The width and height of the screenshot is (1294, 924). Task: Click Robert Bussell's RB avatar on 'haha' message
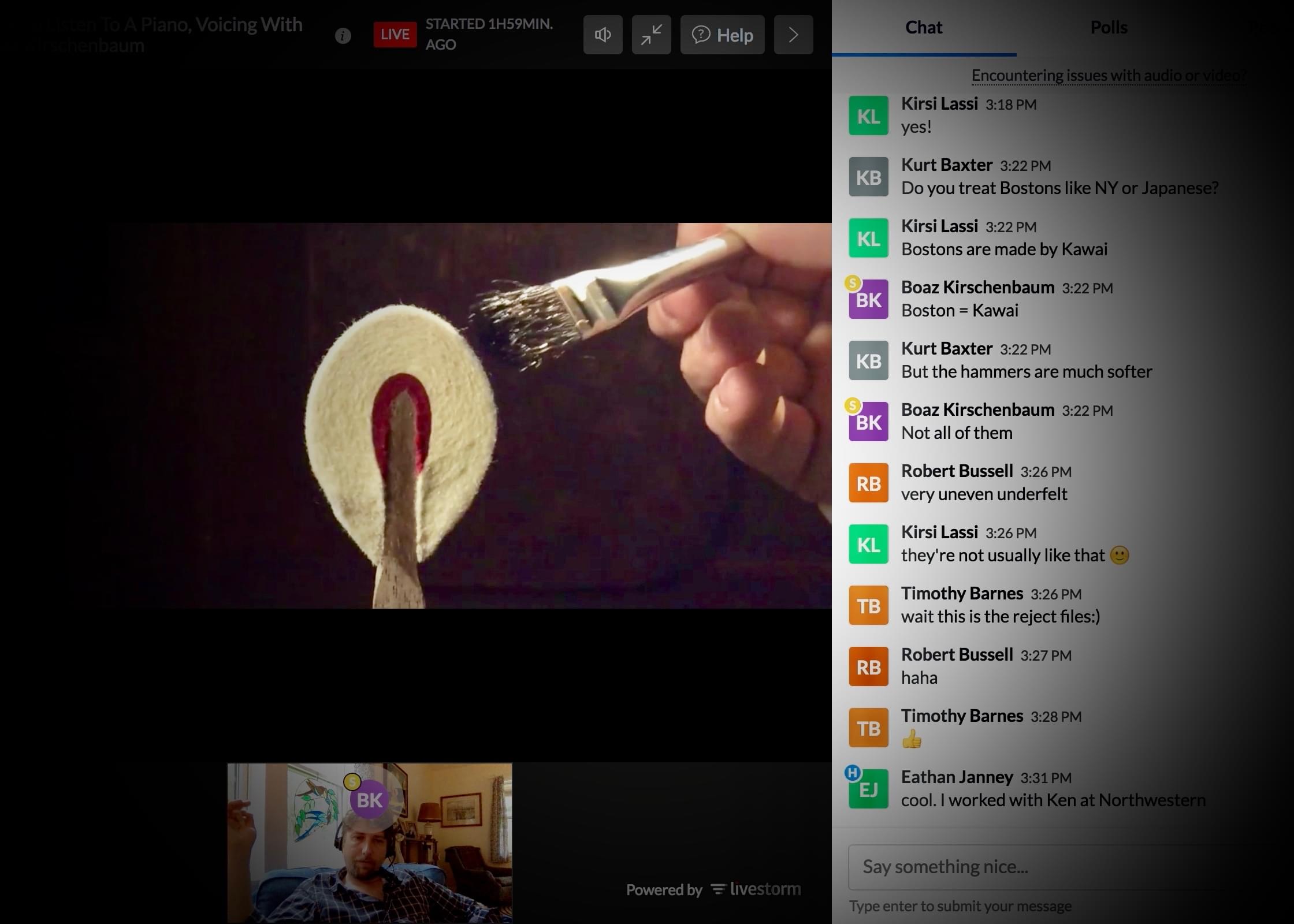tap(868, 667)
